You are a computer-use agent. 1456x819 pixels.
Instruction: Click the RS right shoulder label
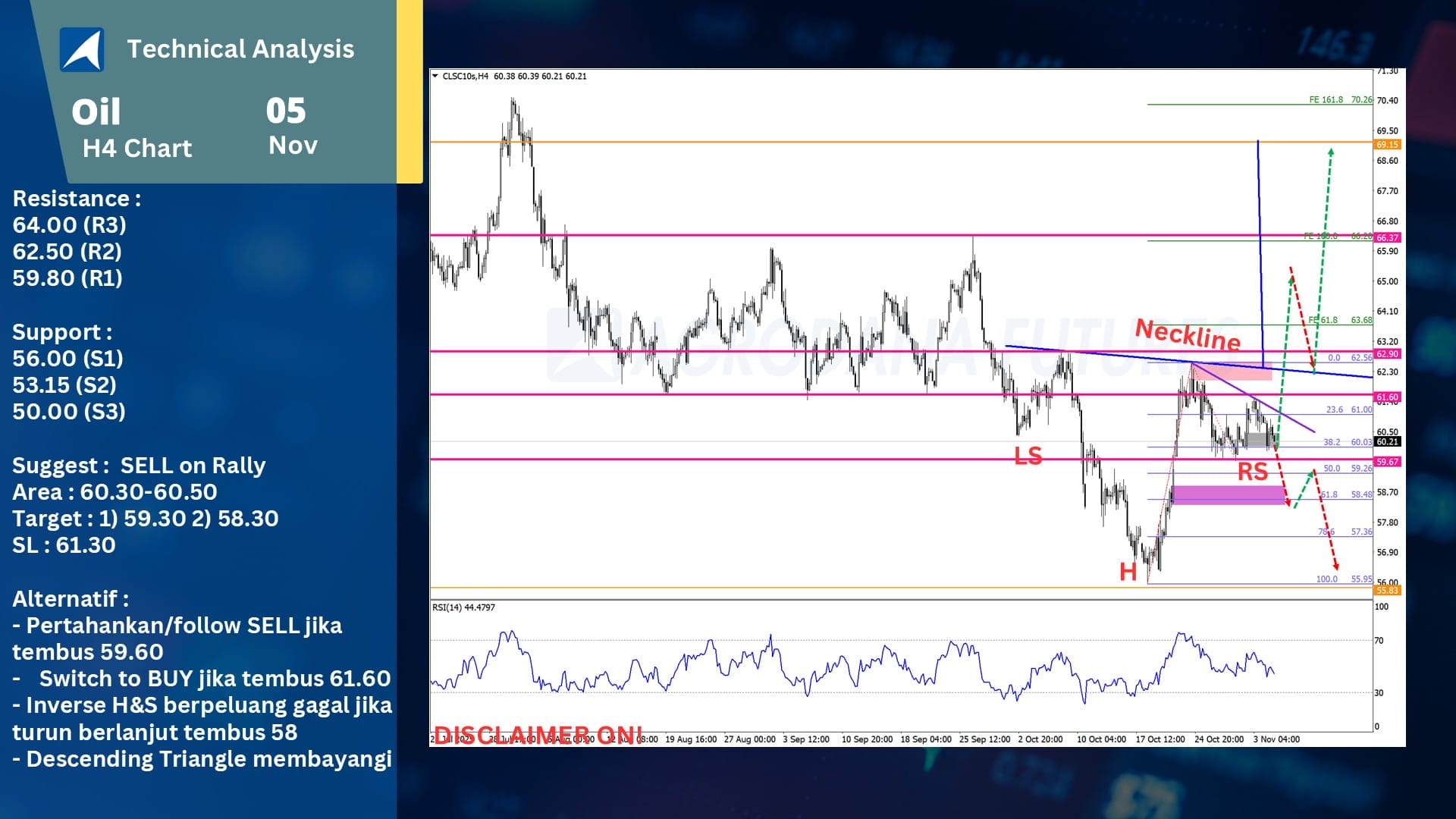[1252, 472]
